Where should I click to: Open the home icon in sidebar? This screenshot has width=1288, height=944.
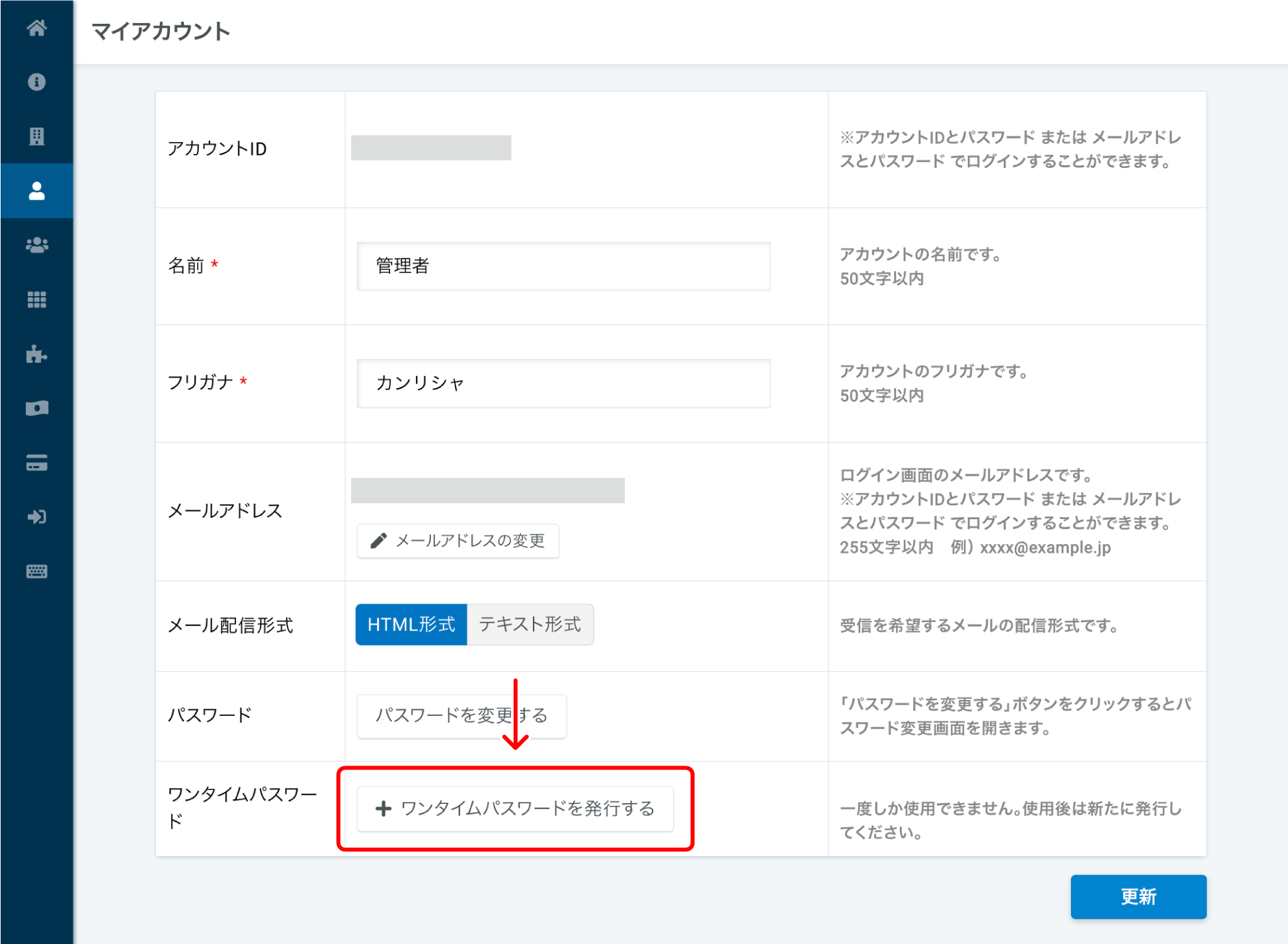[x=36, y=28]
